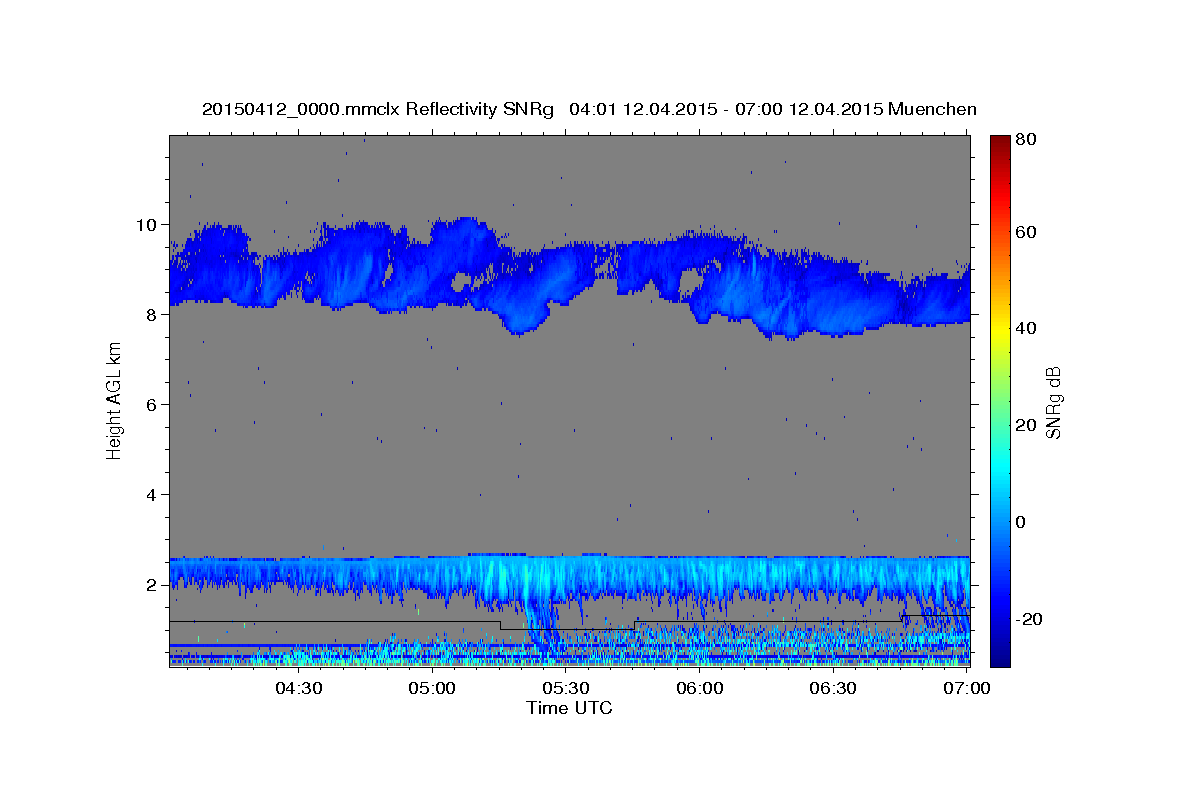Image resolution: width=1200 pixels, height=800 pixels.
Task: Click the colorbar value '40'
Action: 1025,328
